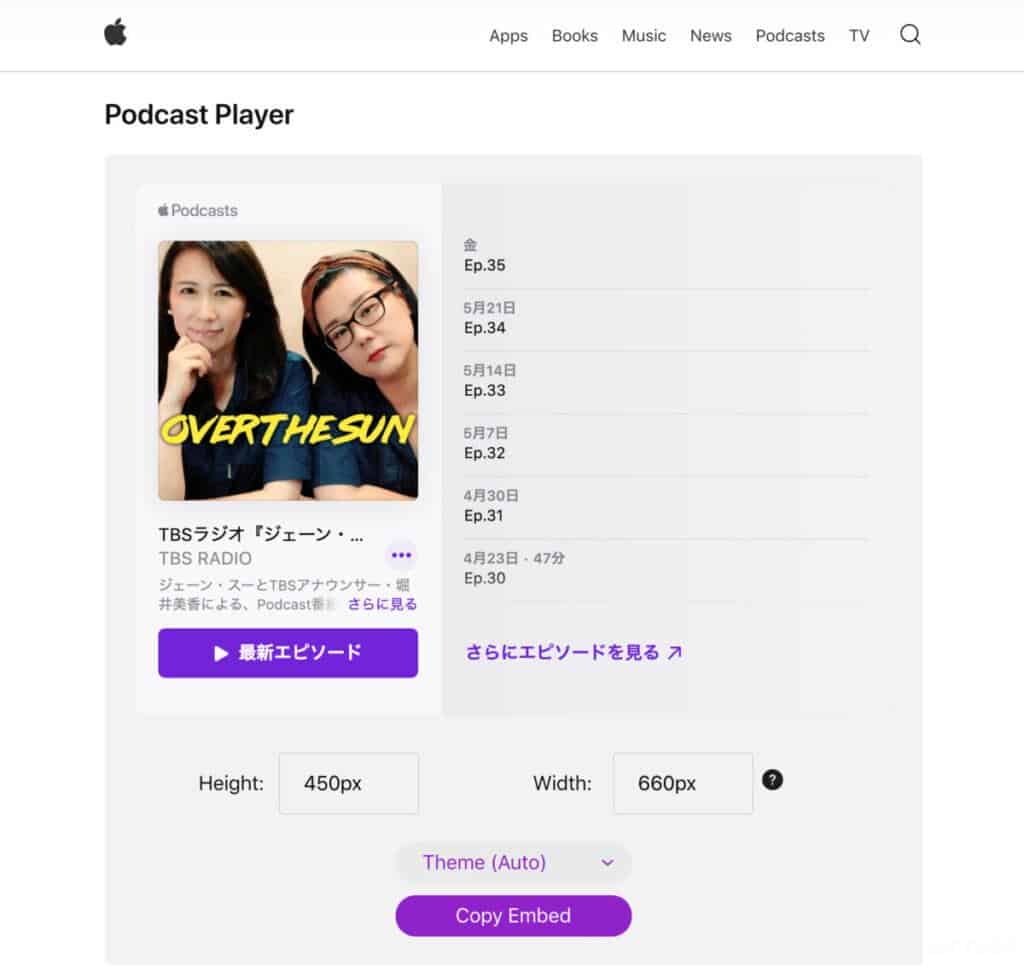Click the Copy Embed button
The image size is (1024, 972).
(513, 916)
